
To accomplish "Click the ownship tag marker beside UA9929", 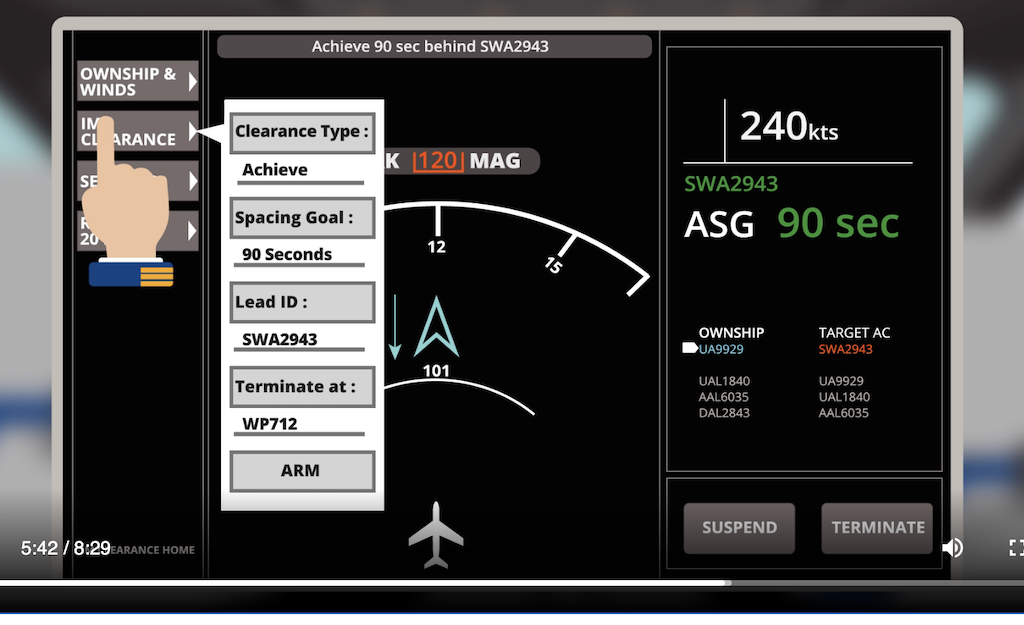I will pyautogui.click(x=689, y=349).
